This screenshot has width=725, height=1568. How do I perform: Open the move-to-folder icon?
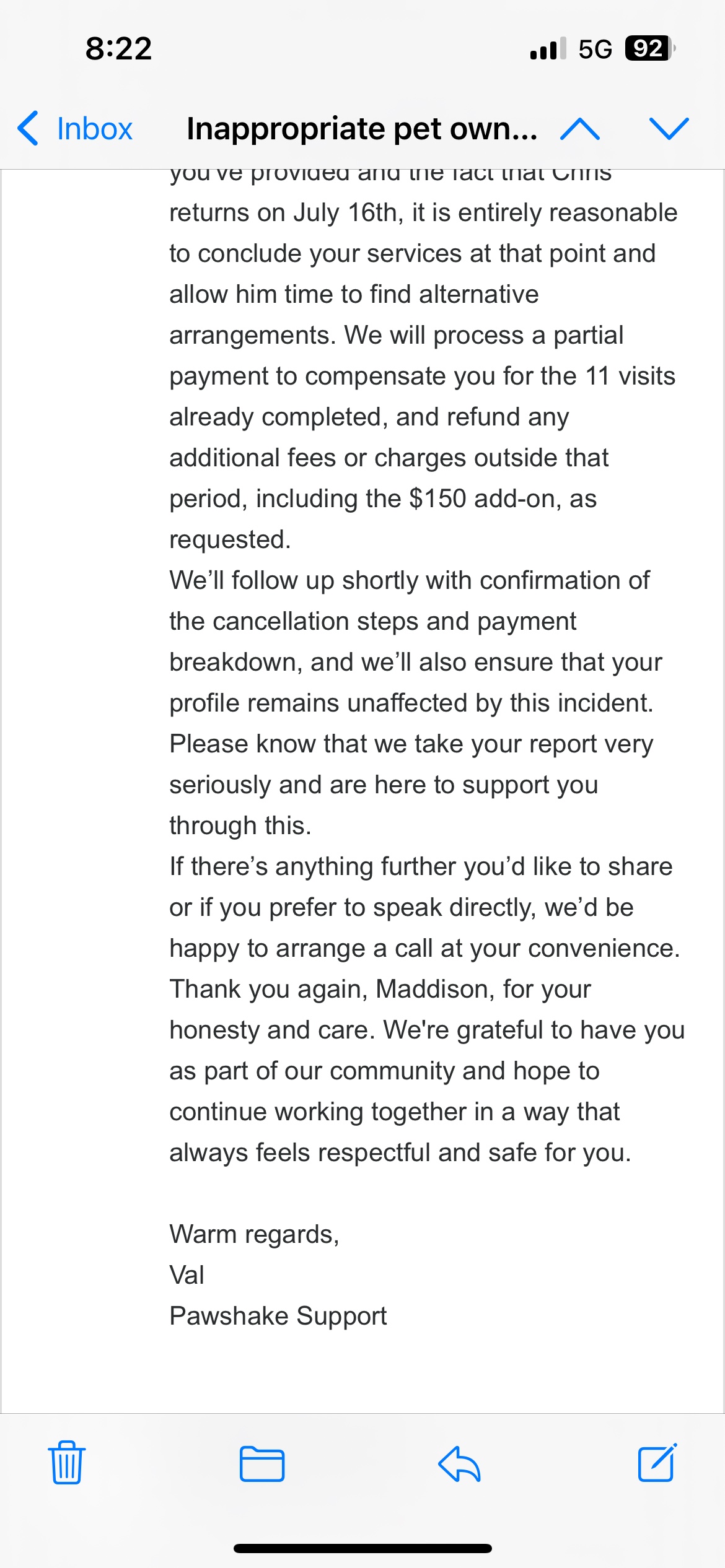tap(261, 1464)
